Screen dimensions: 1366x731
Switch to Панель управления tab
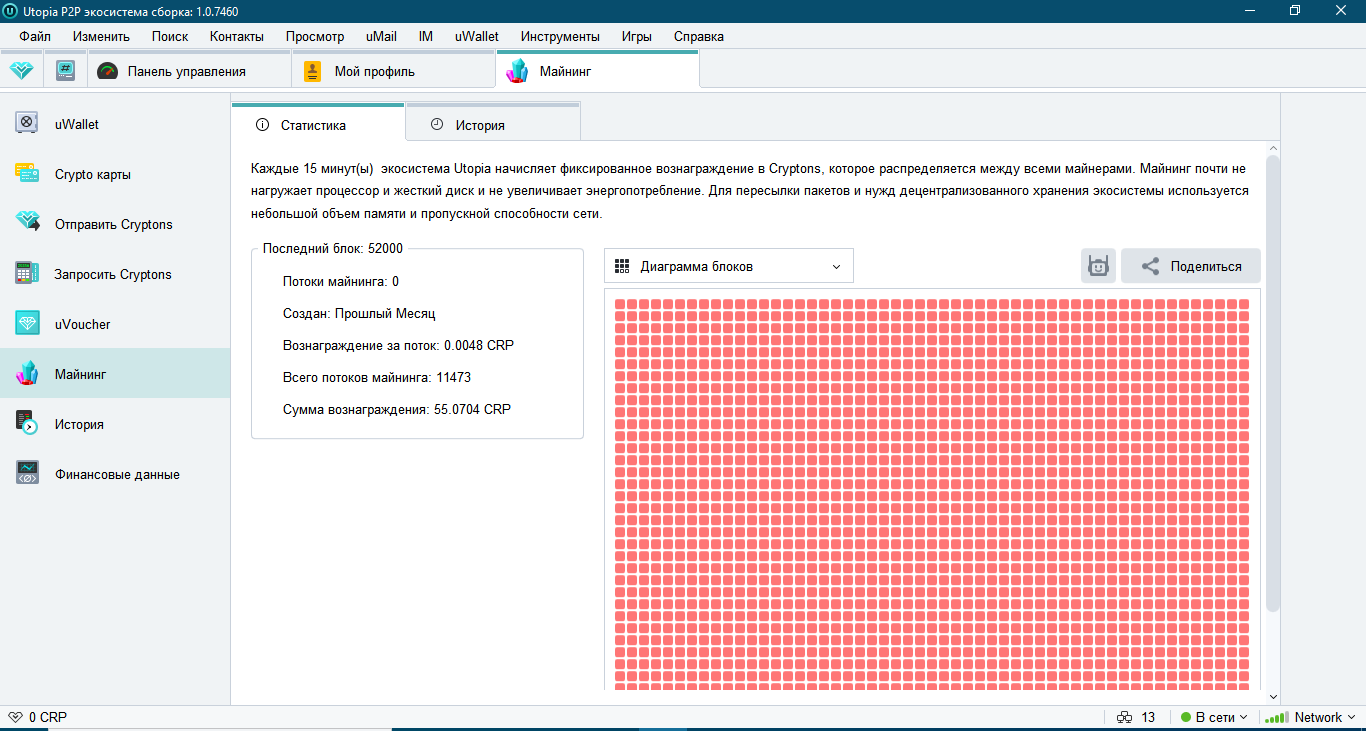tap(190, 71)
